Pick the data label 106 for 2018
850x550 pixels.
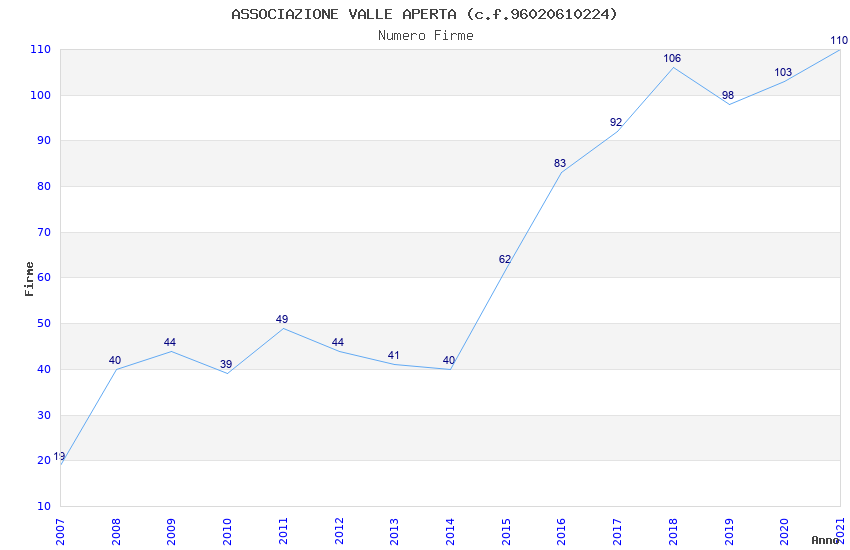[672, 58]
